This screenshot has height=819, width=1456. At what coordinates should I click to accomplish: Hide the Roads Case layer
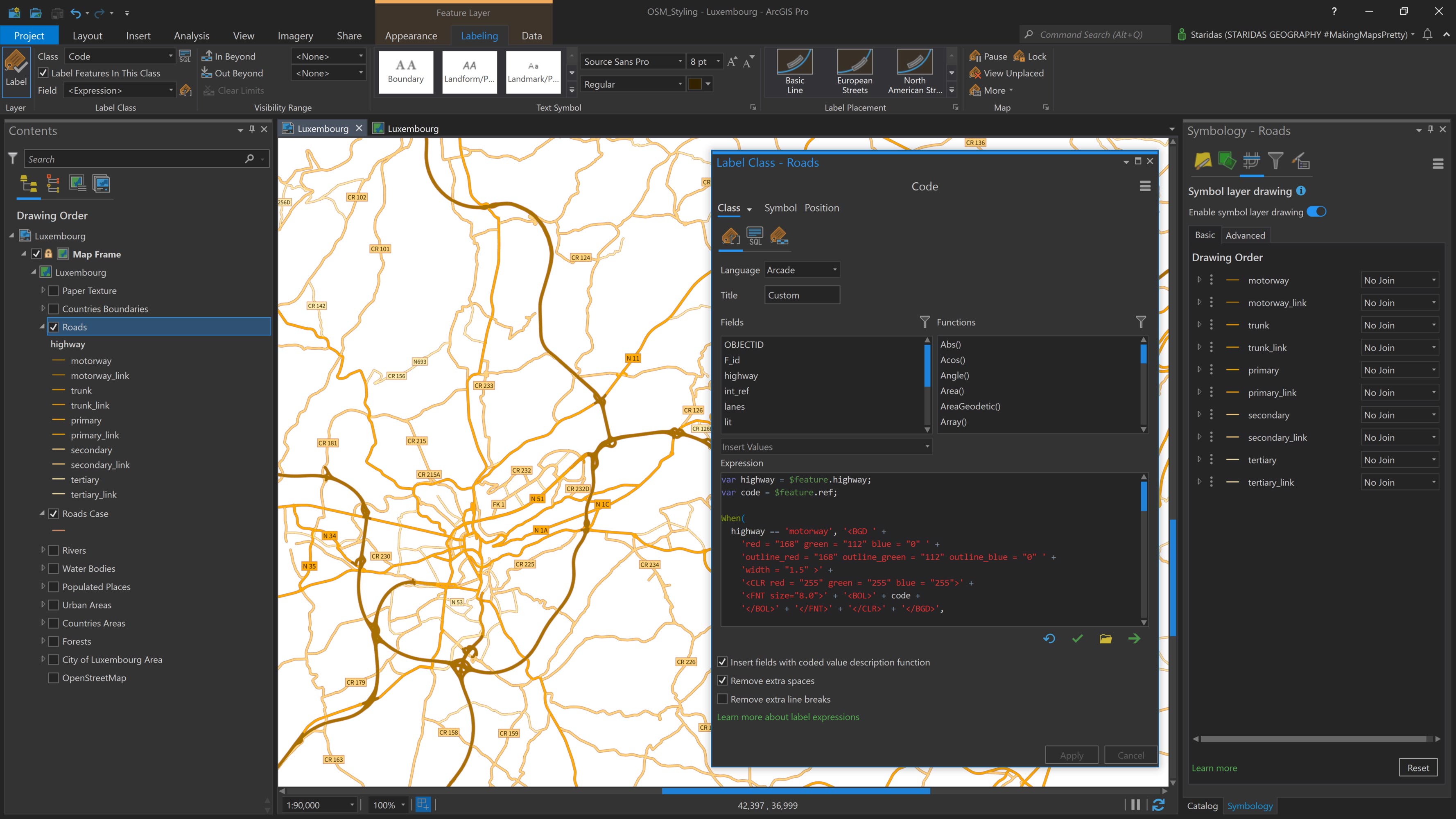tap(53, 513)
